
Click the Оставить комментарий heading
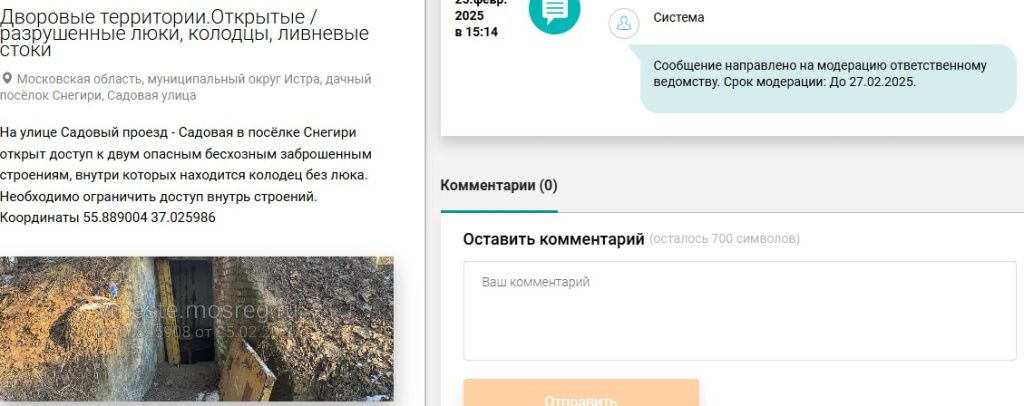[x=553, y=239]
